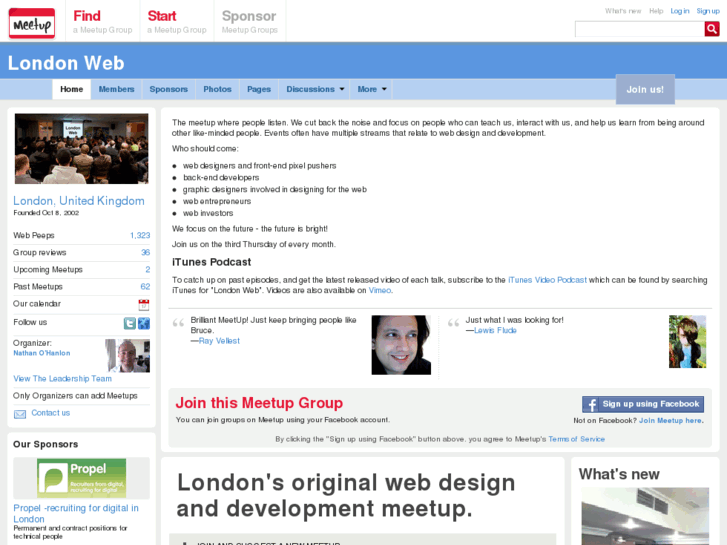Click the globe icon in Follow us
The image size is (727, 545).
click(x=144, y=323)
